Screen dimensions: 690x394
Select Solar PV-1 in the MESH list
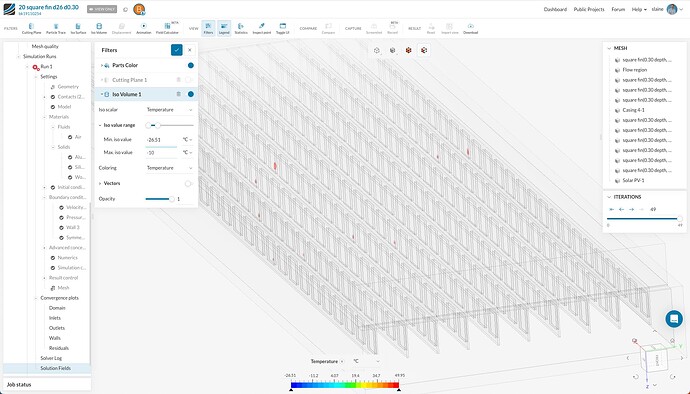(633, 180)
